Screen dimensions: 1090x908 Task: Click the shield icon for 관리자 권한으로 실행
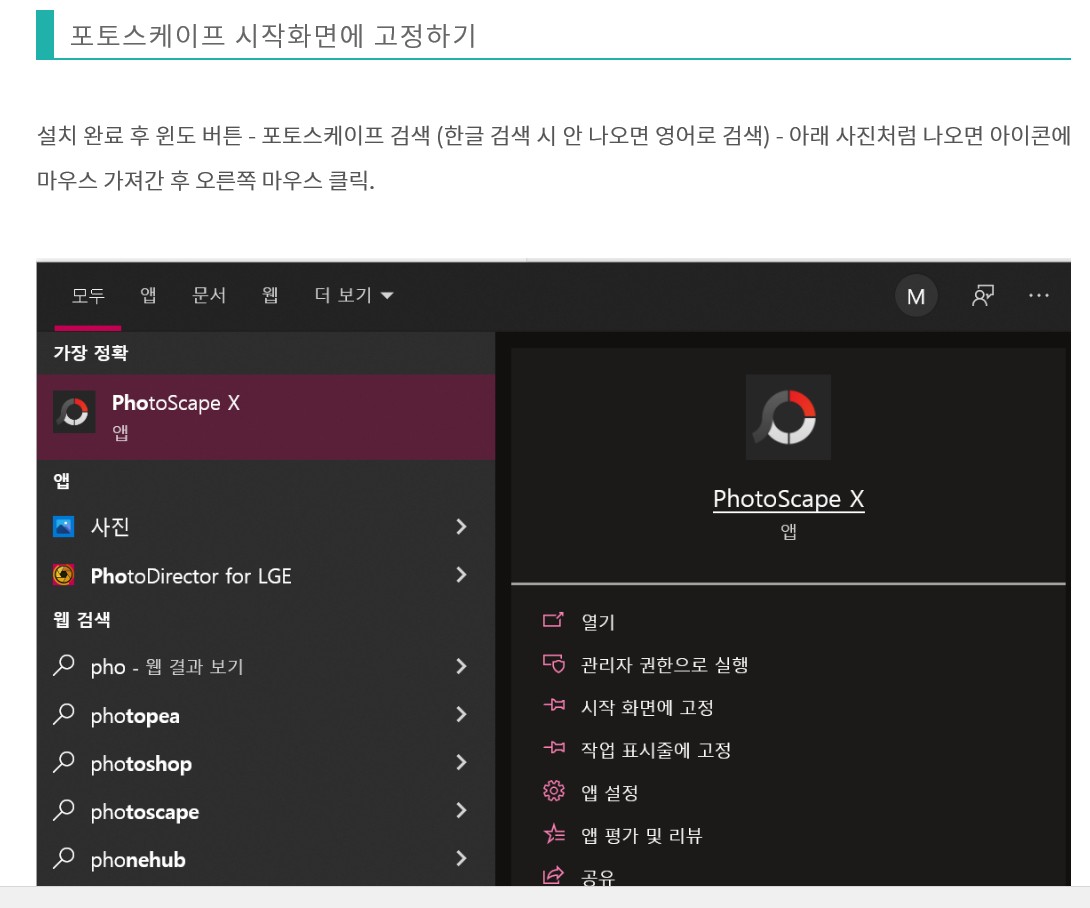click(554, 663)
